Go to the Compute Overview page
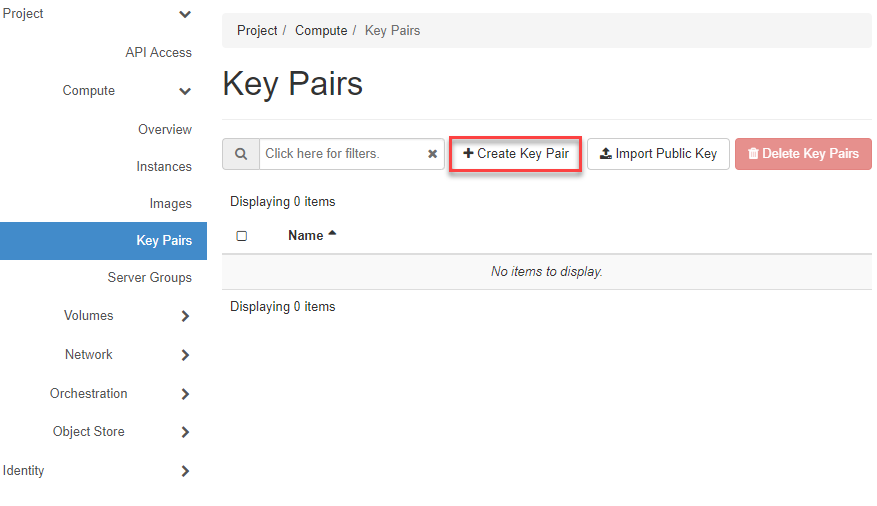 [x=165, y=129]
